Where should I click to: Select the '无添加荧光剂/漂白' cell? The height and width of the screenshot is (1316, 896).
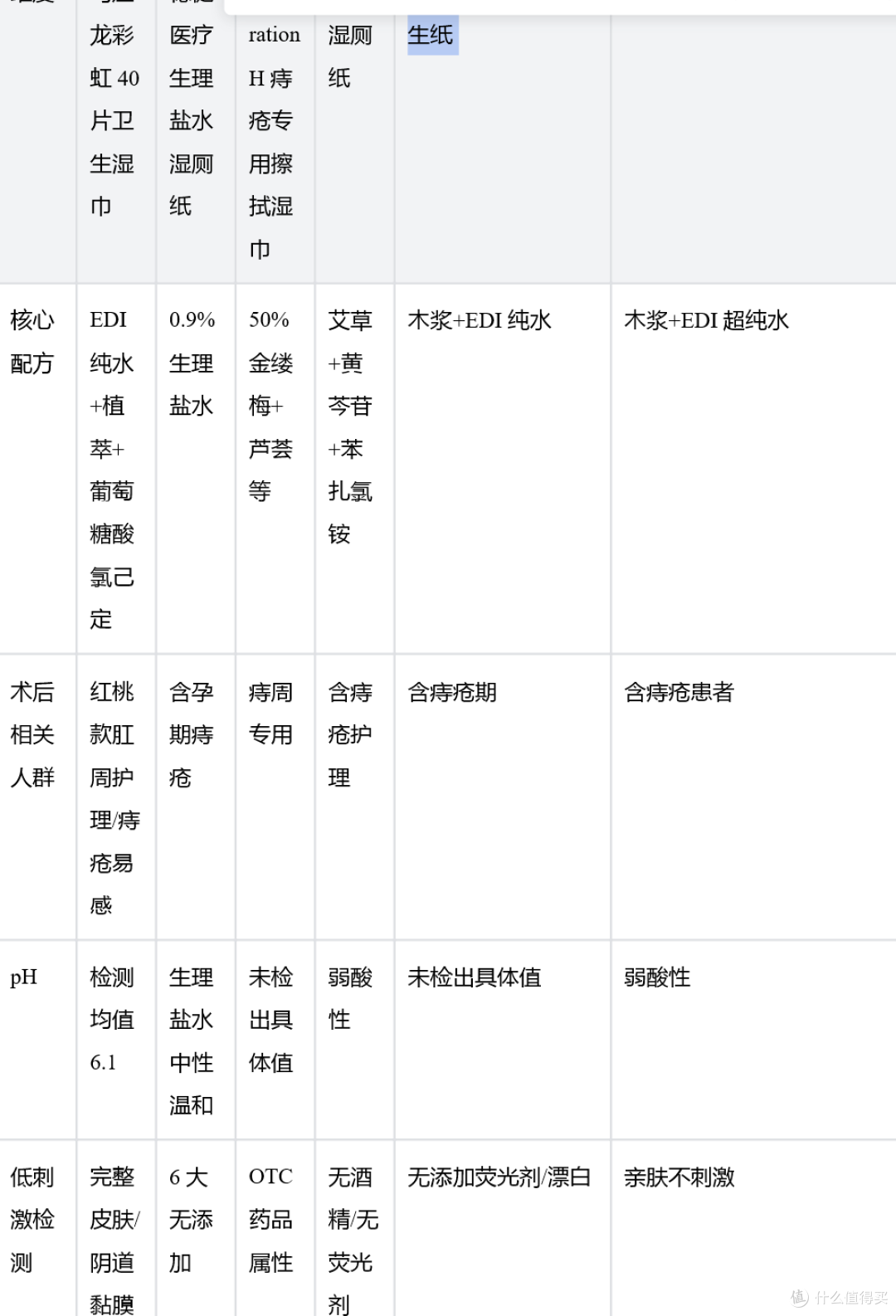click(x=503, y=1229)
